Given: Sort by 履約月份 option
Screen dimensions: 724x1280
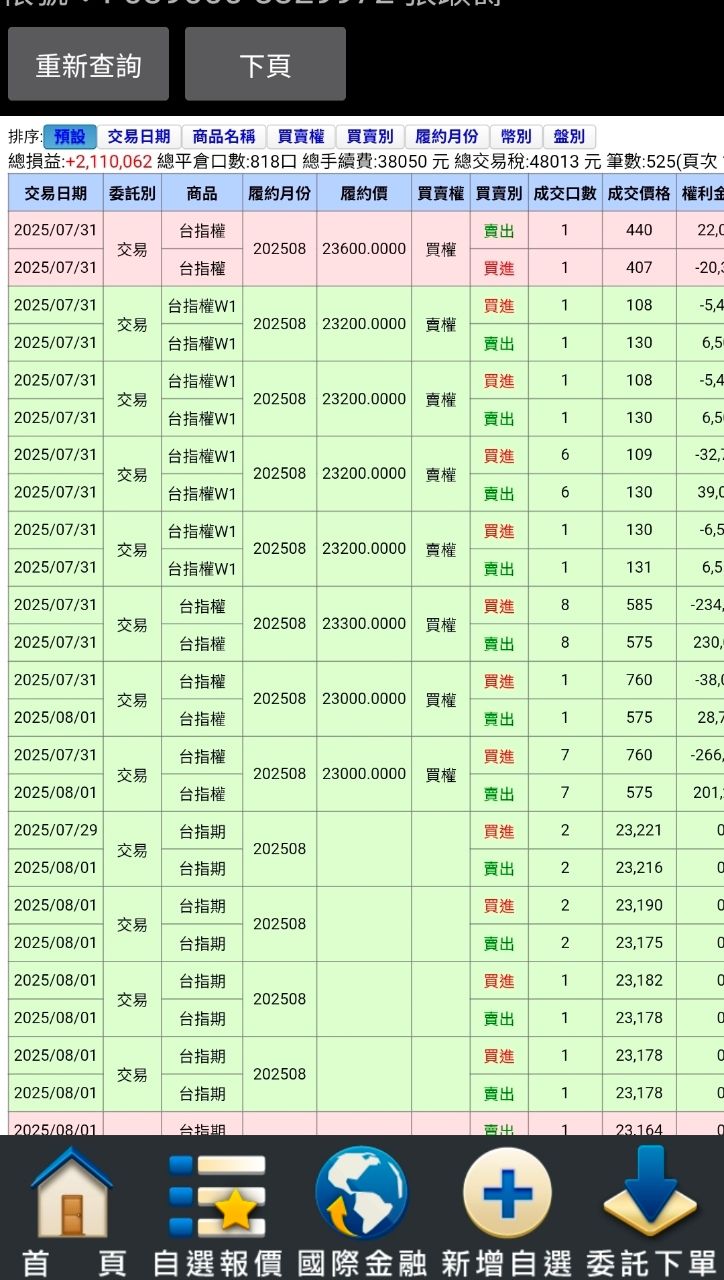Looking at the screenshot, I should pyautogui.click(x=447, y=137).
